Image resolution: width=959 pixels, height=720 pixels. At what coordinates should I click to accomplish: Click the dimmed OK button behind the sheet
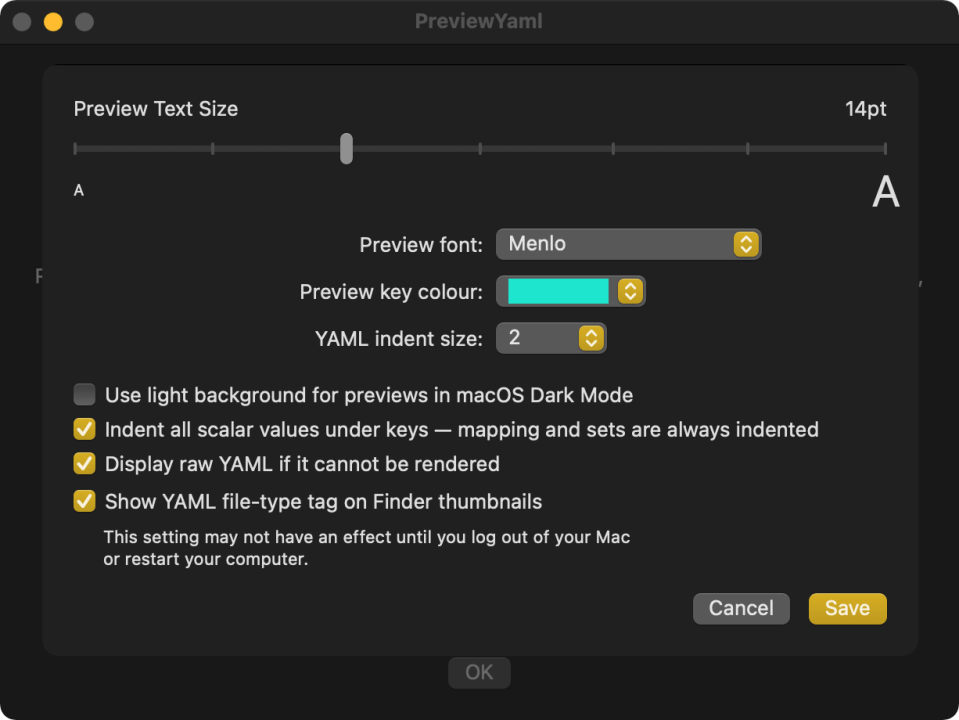[479, 672]
